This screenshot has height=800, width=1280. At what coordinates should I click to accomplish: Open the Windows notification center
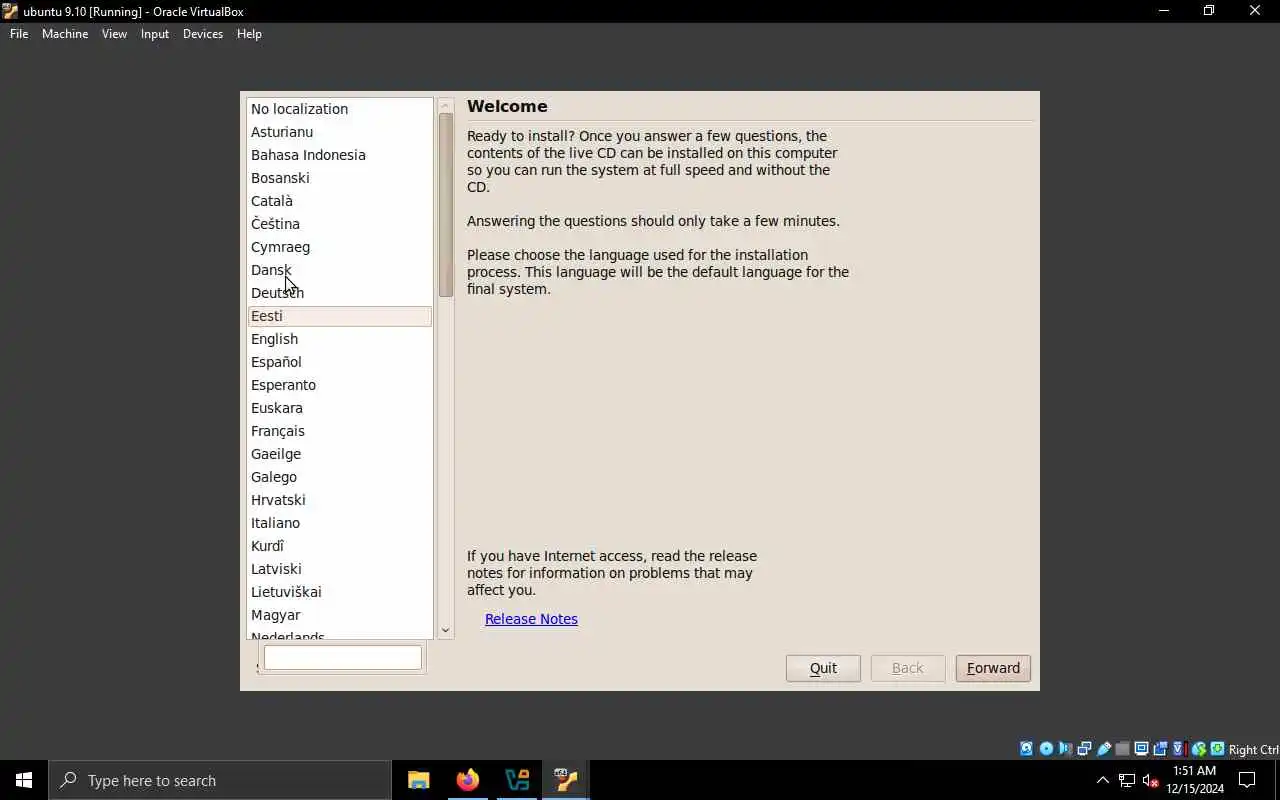tap(1247, 780)
